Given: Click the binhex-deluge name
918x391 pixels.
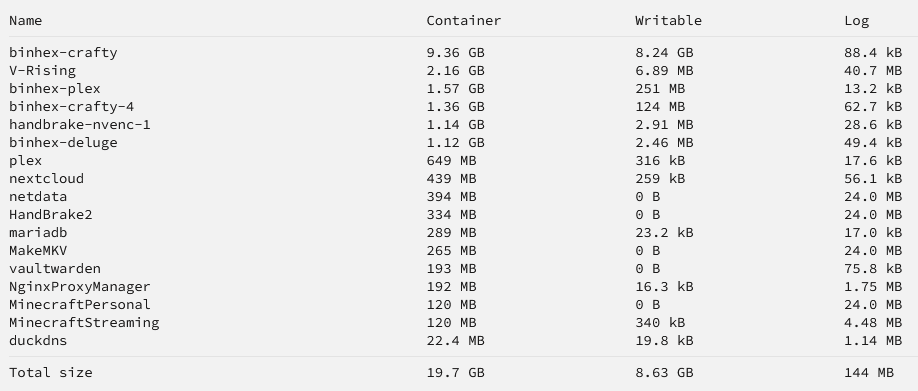Looking at the screenshot, I should tap(63, 143).
